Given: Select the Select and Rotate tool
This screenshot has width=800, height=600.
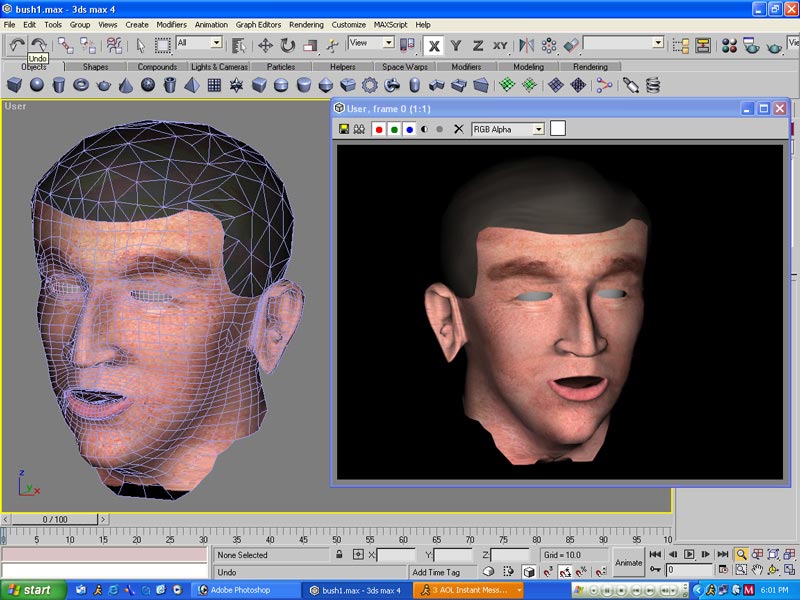Looking at the screenshot, I should (287, 43).
